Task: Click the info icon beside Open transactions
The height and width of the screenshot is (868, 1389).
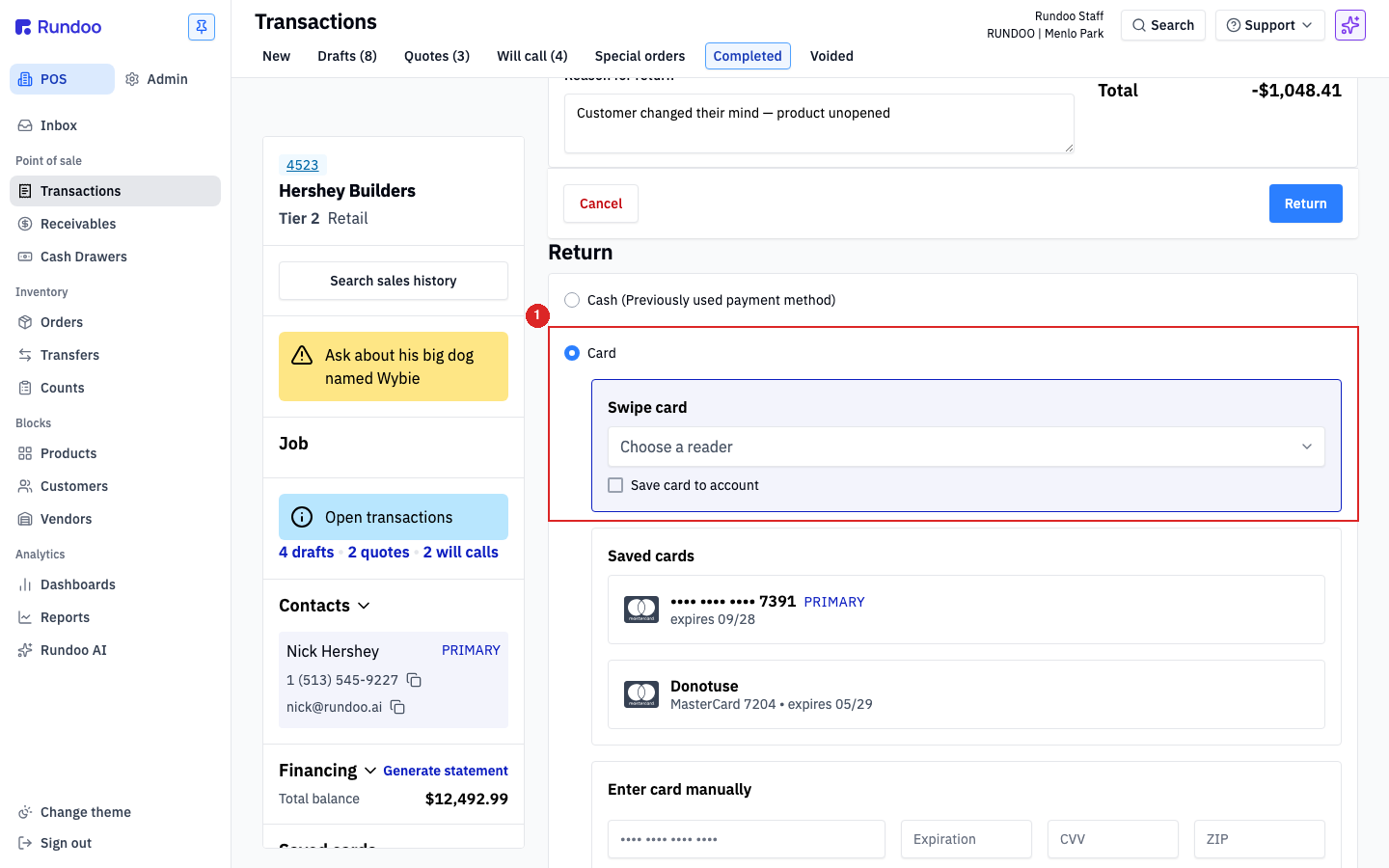Action: pos(302,517)
